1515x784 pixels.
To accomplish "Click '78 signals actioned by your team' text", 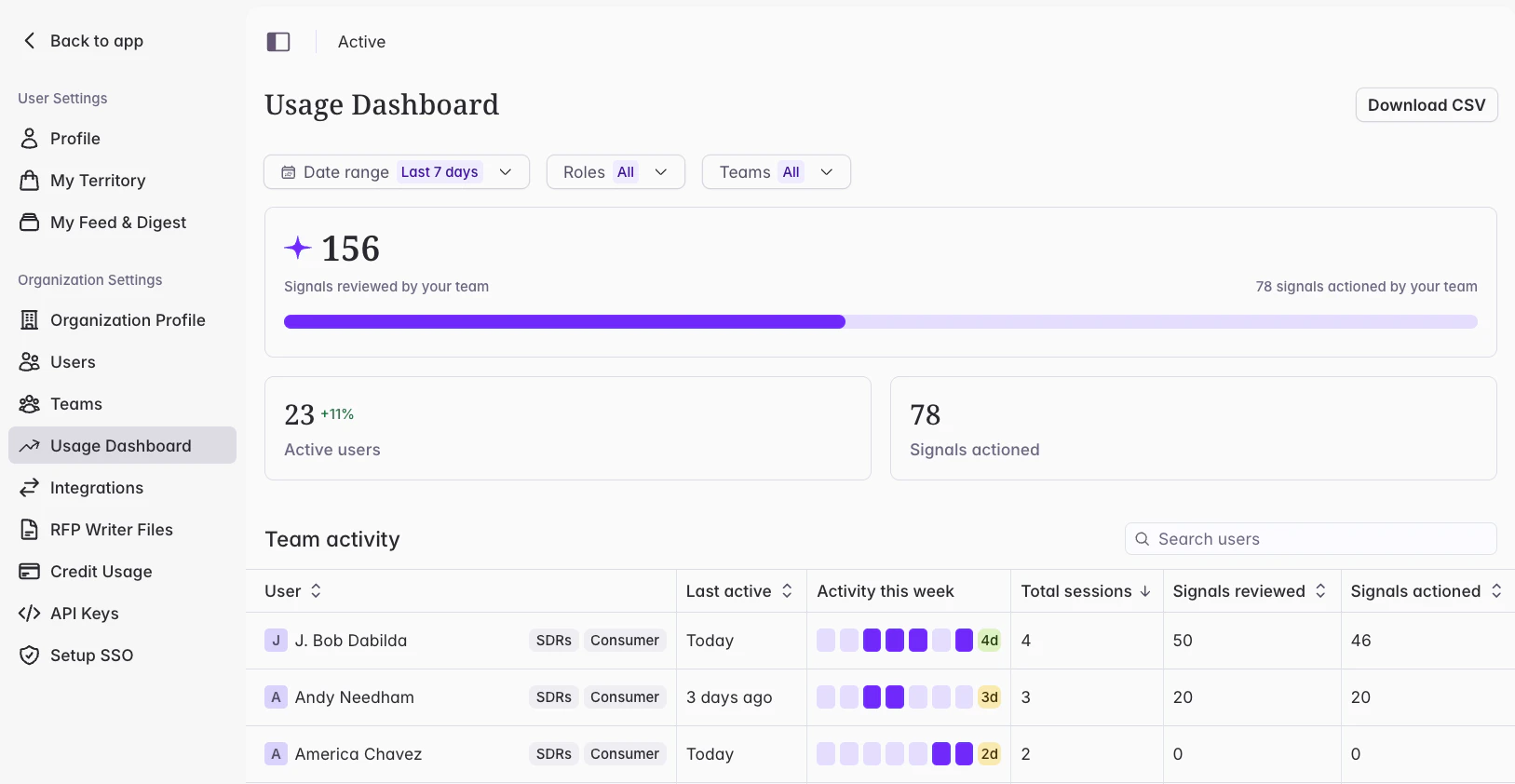I will [1366, 287].
